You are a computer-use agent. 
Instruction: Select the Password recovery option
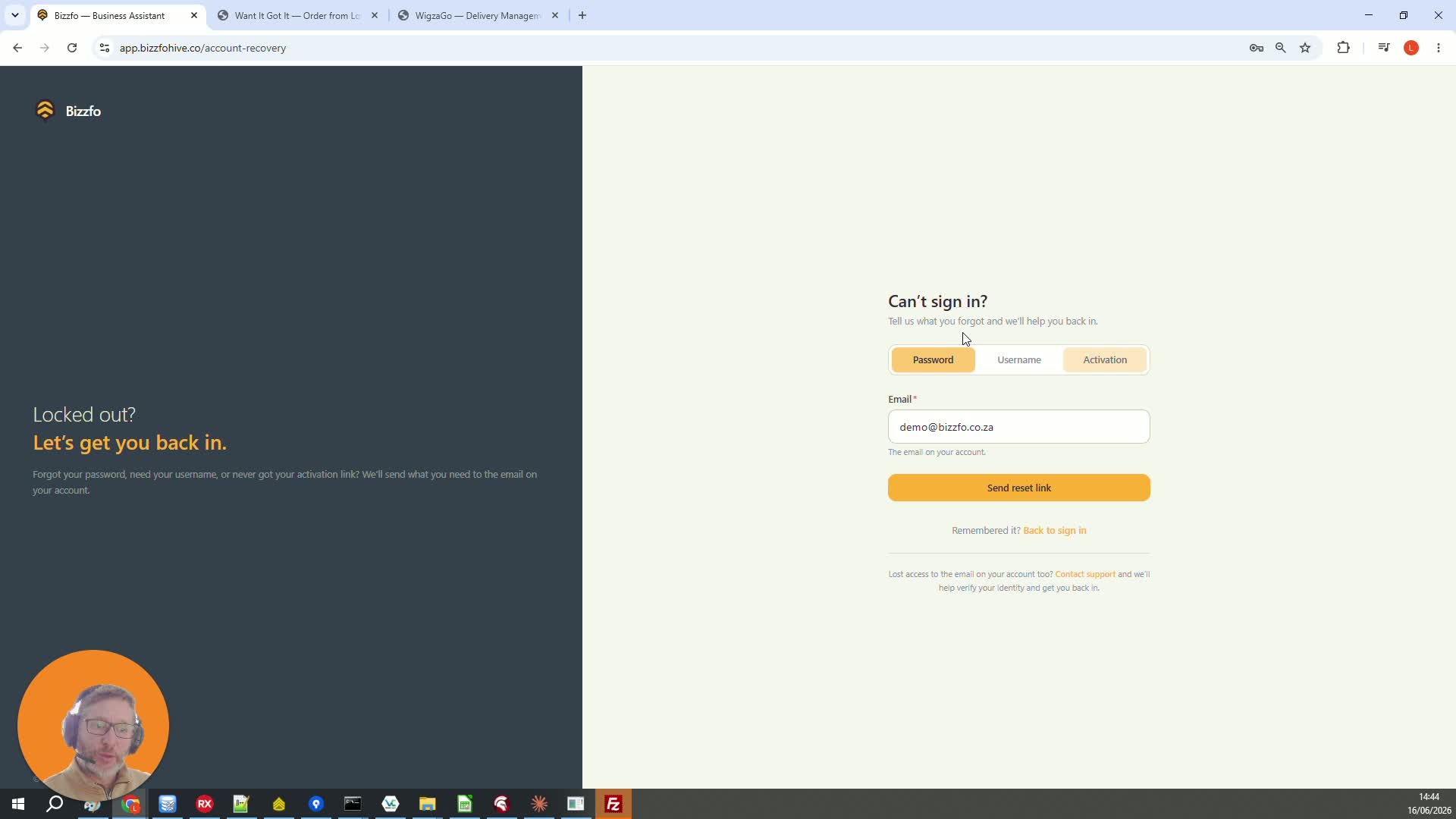(x=933, y=360)
